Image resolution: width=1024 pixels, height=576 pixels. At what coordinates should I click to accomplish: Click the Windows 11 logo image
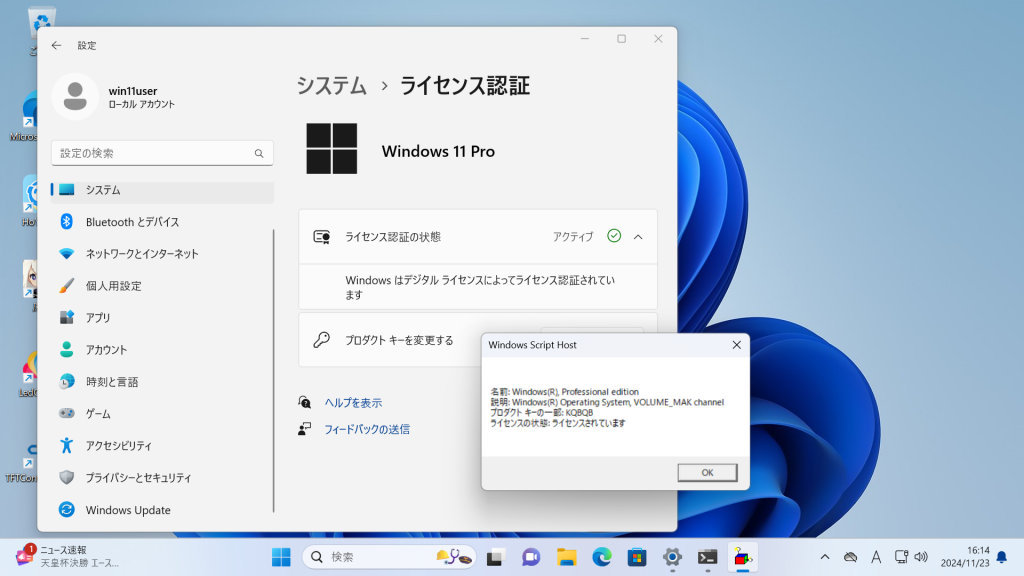(332, 149)
